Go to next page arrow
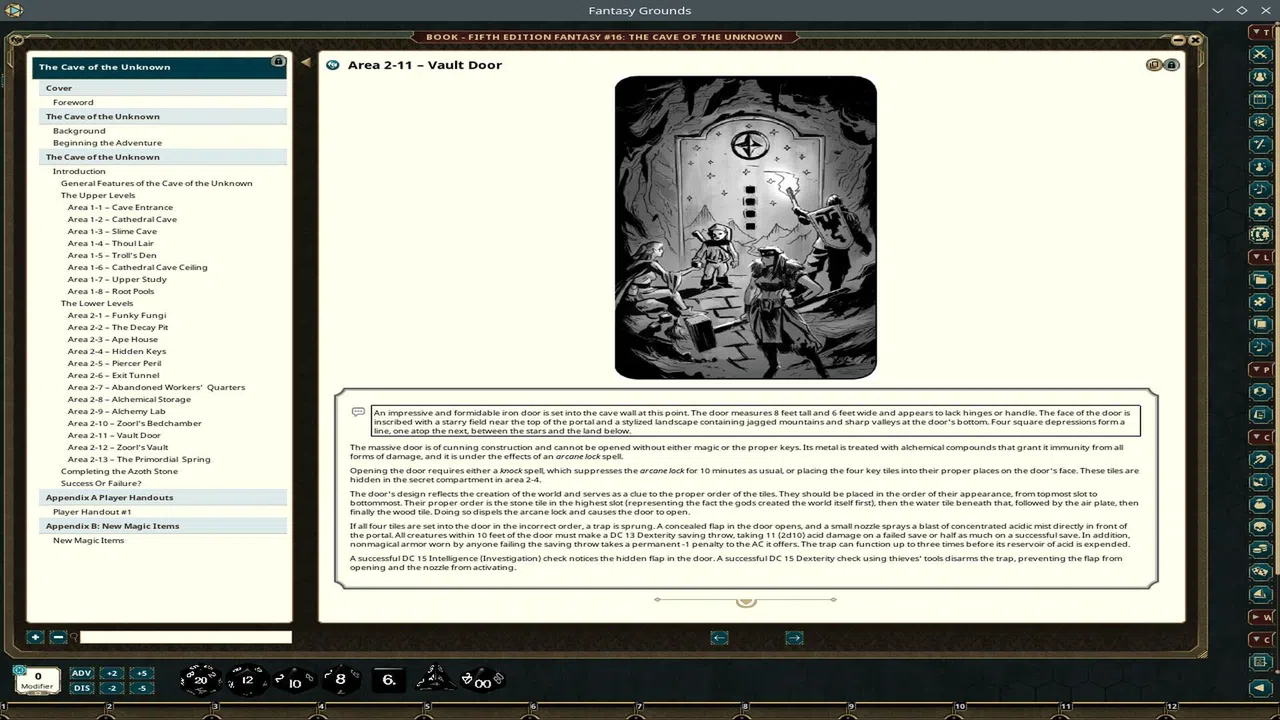This screenshot has width=1280, height=720. [x=794, y=638]
